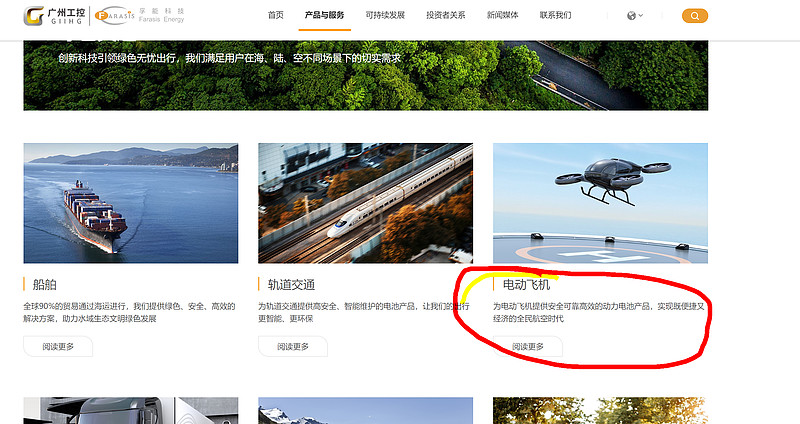
Task: Open the 联系我们 menu
Action: [x=556, y=15]
